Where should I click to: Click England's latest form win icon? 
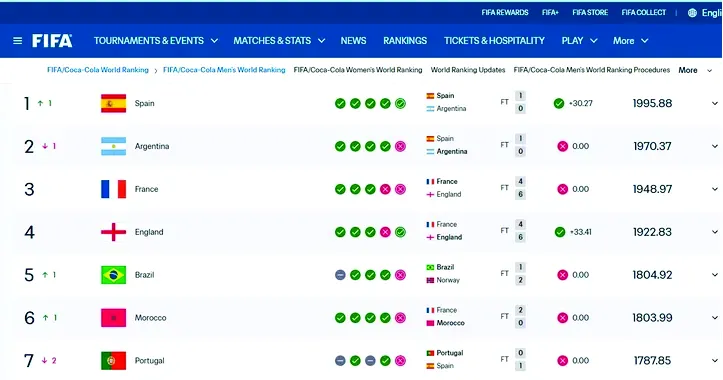pos(400,232)
